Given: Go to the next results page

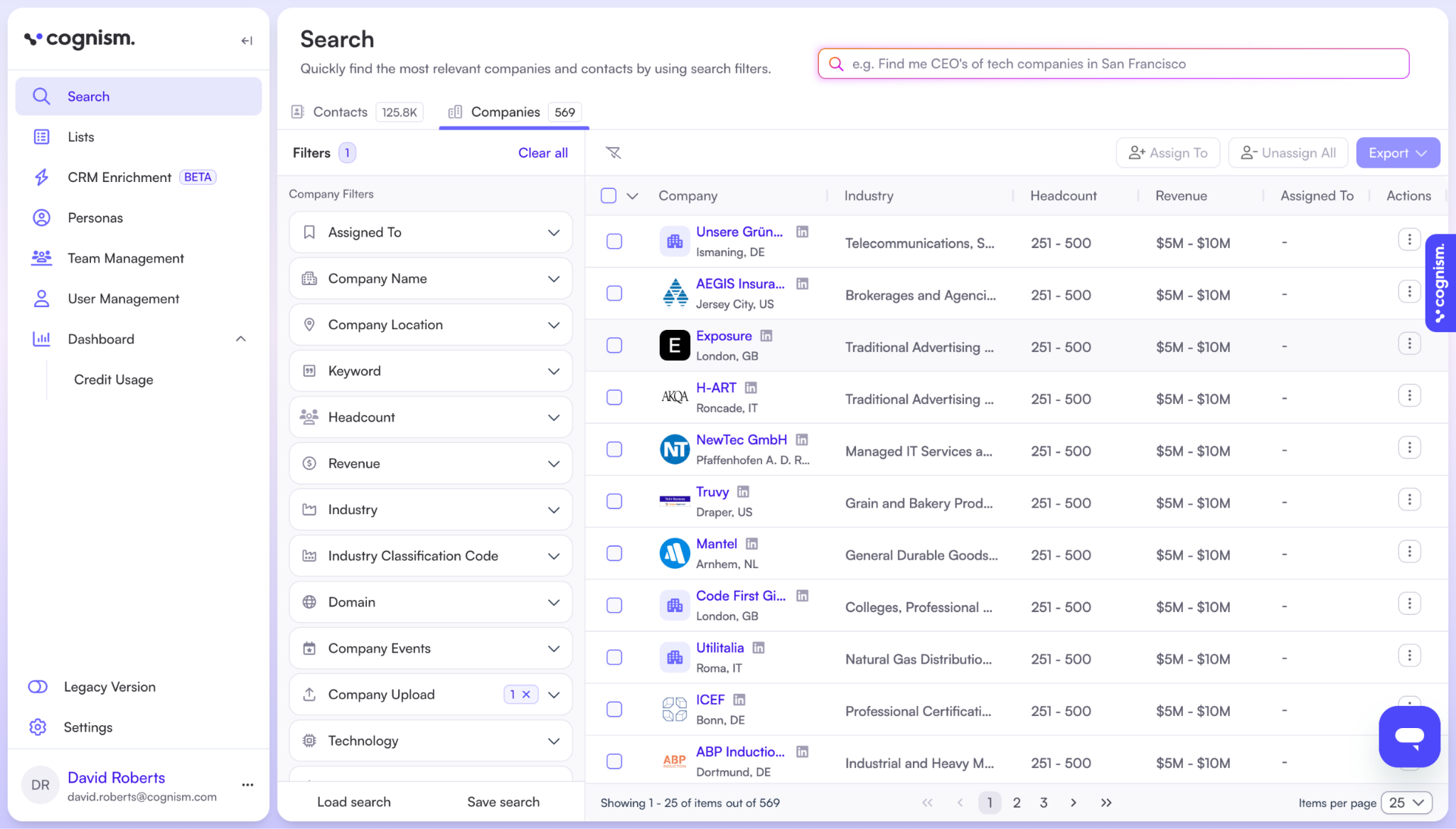Looking at the screenshot, I should [x=1074, y=803].
